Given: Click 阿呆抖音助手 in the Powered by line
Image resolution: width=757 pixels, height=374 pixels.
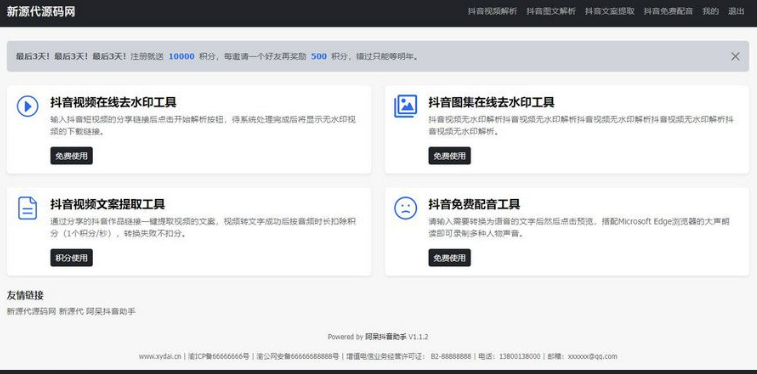Looking at the screenshot, I should pyautogui.click(x=386, y=337).
